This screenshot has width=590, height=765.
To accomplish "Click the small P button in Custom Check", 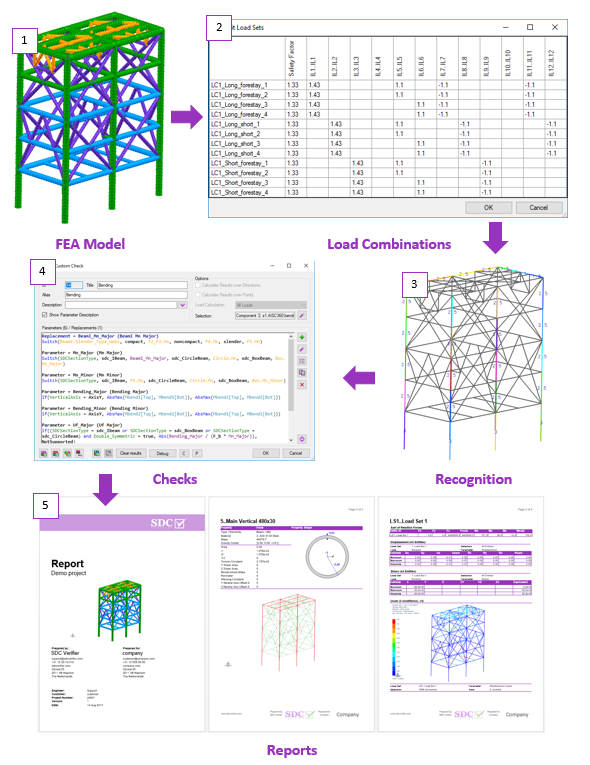I will pos(197,453).
